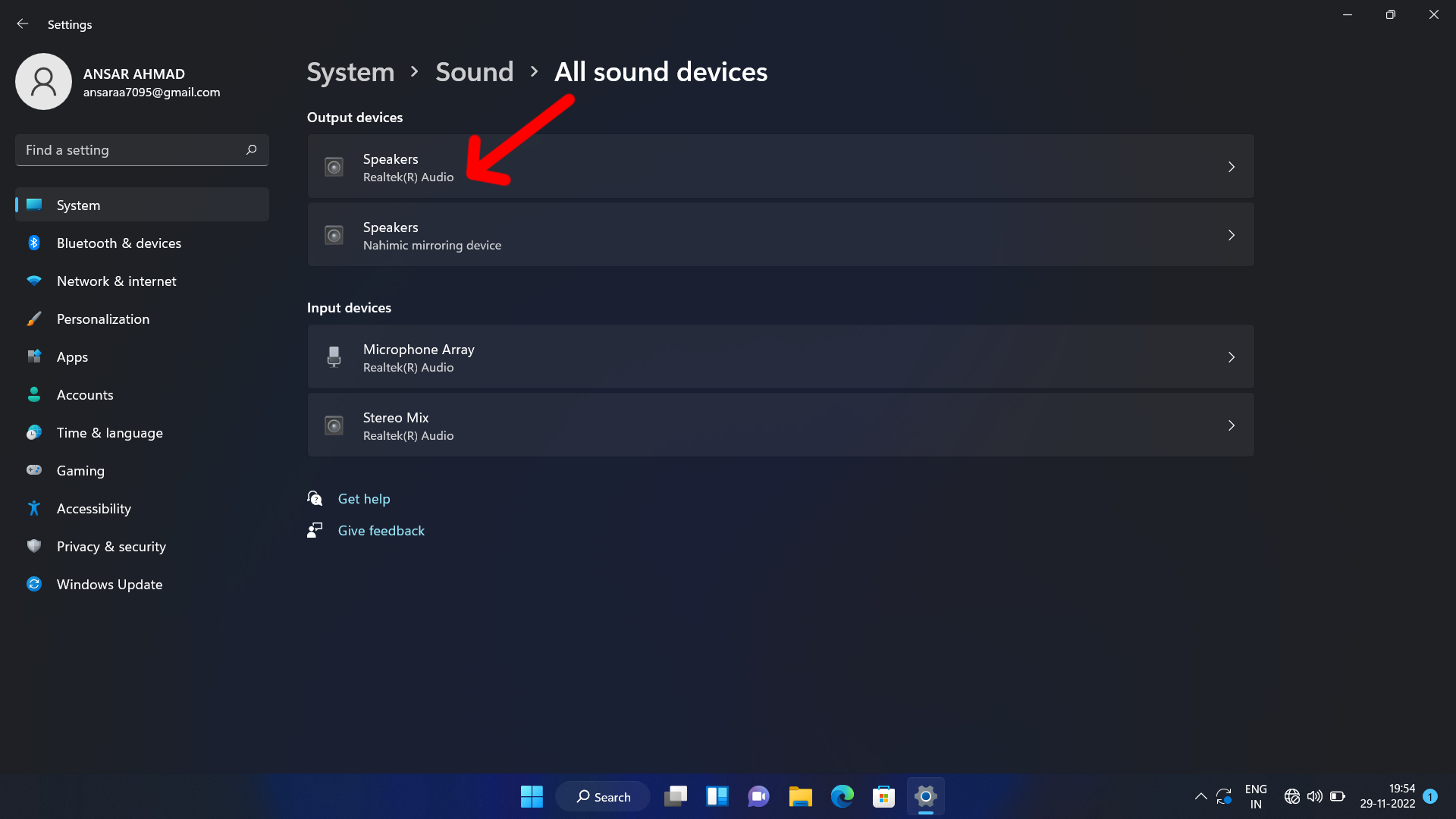The height and width of the screenshot is (819, 1456).
Task: Open the user profile avatar picture
Action: (43, 82)
